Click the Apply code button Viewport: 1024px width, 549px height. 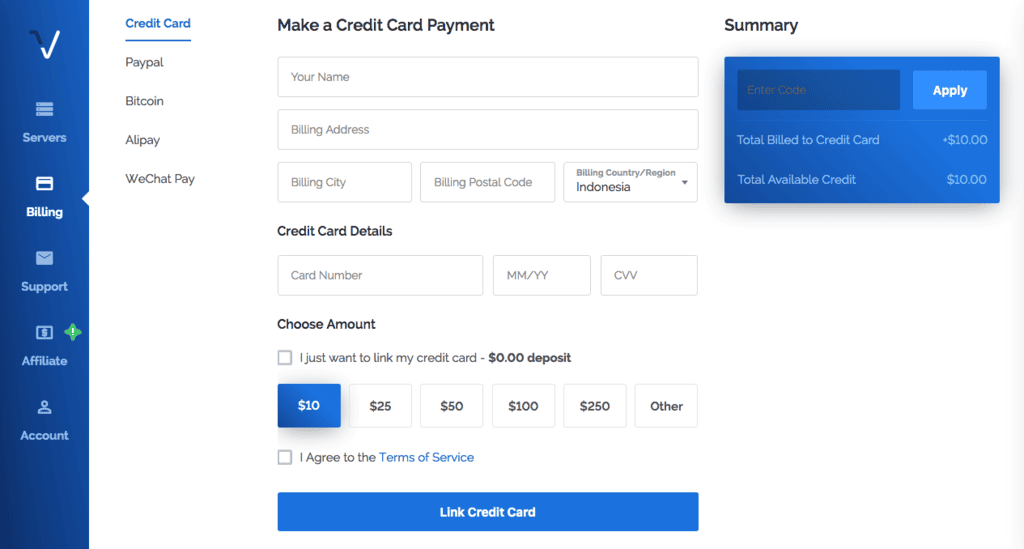950,90
